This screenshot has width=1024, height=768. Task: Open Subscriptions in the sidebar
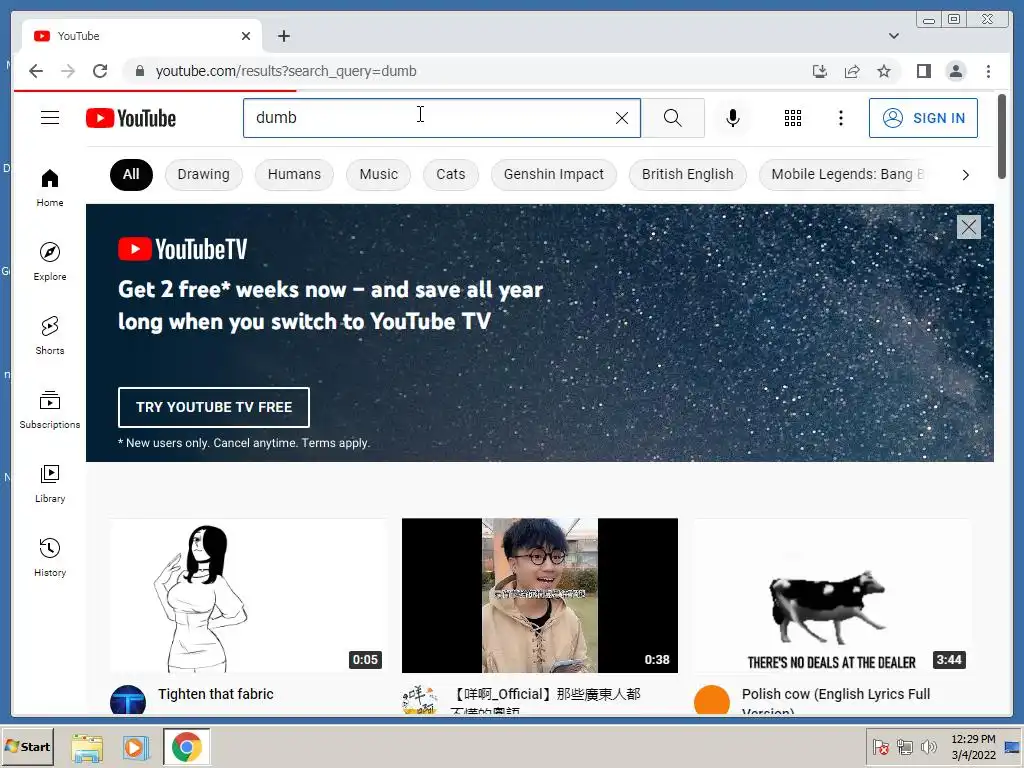[x=50, y=409]
